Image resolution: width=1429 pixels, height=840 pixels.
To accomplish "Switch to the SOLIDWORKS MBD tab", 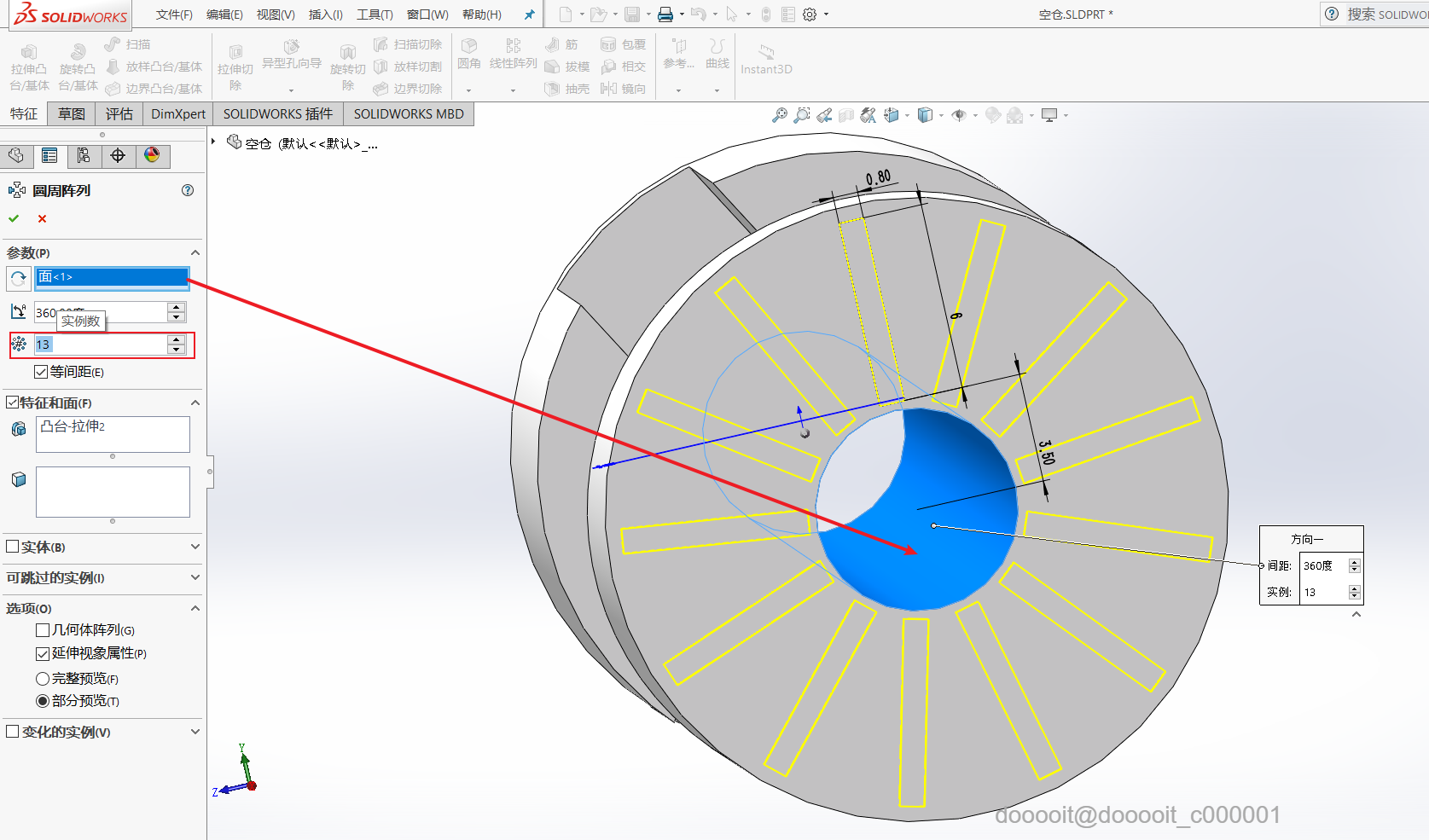I will pyautogui.click(x=409, y=113).
